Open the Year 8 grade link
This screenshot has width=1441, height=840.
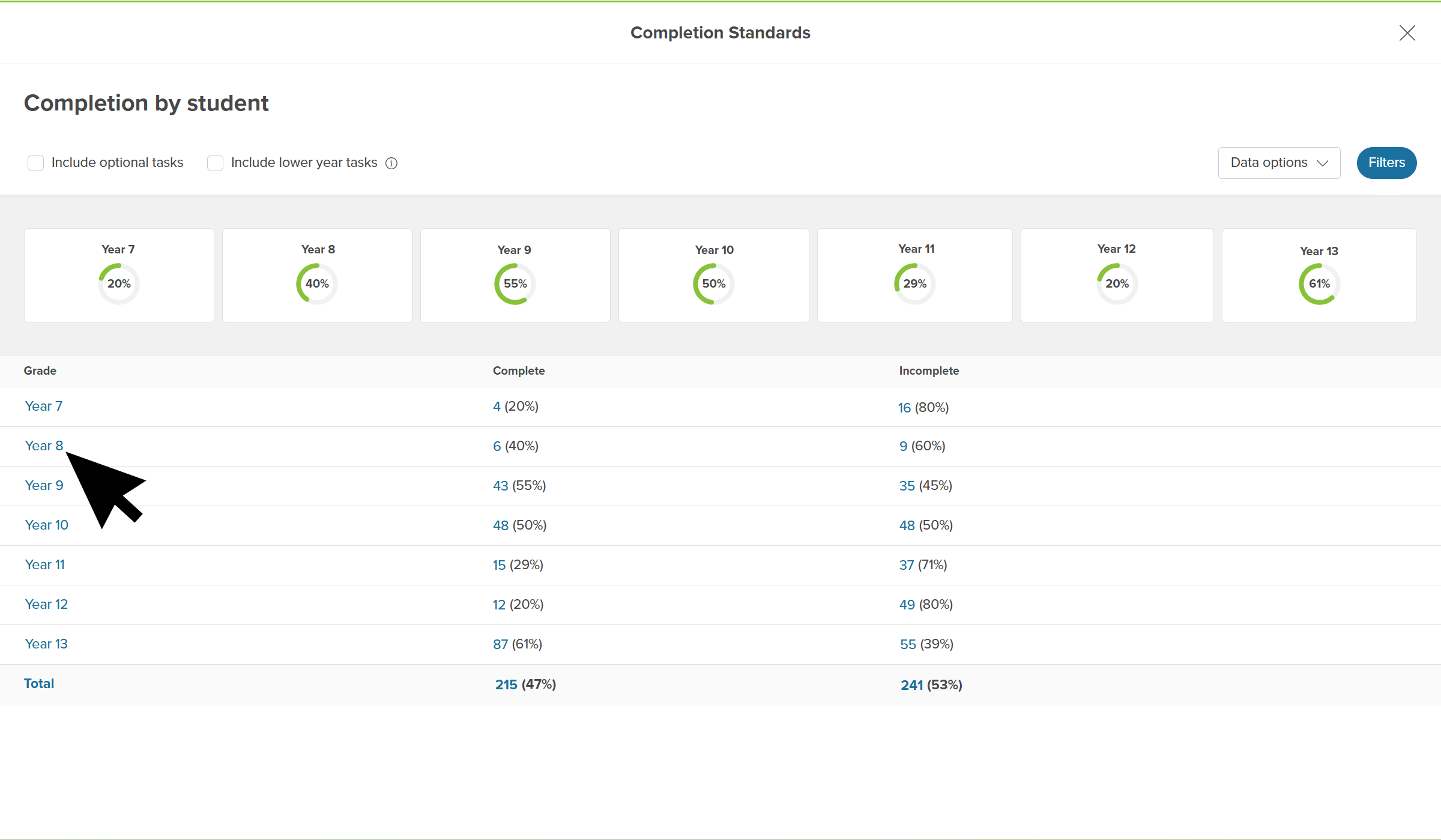click(x=44, y=446)
